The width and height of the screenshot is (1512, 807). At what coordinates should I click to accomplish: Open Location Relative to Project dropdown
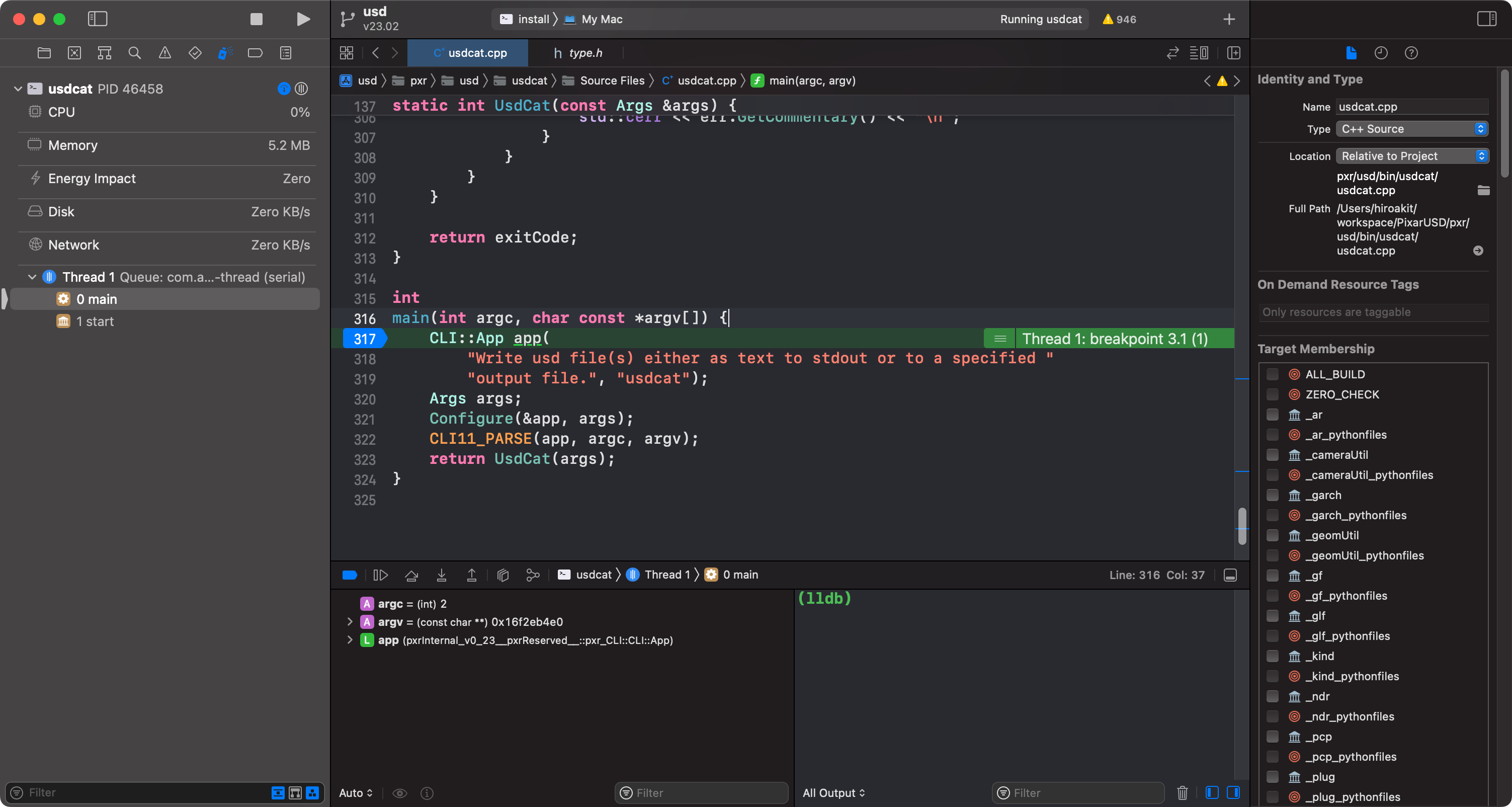tap(1412, 156)
